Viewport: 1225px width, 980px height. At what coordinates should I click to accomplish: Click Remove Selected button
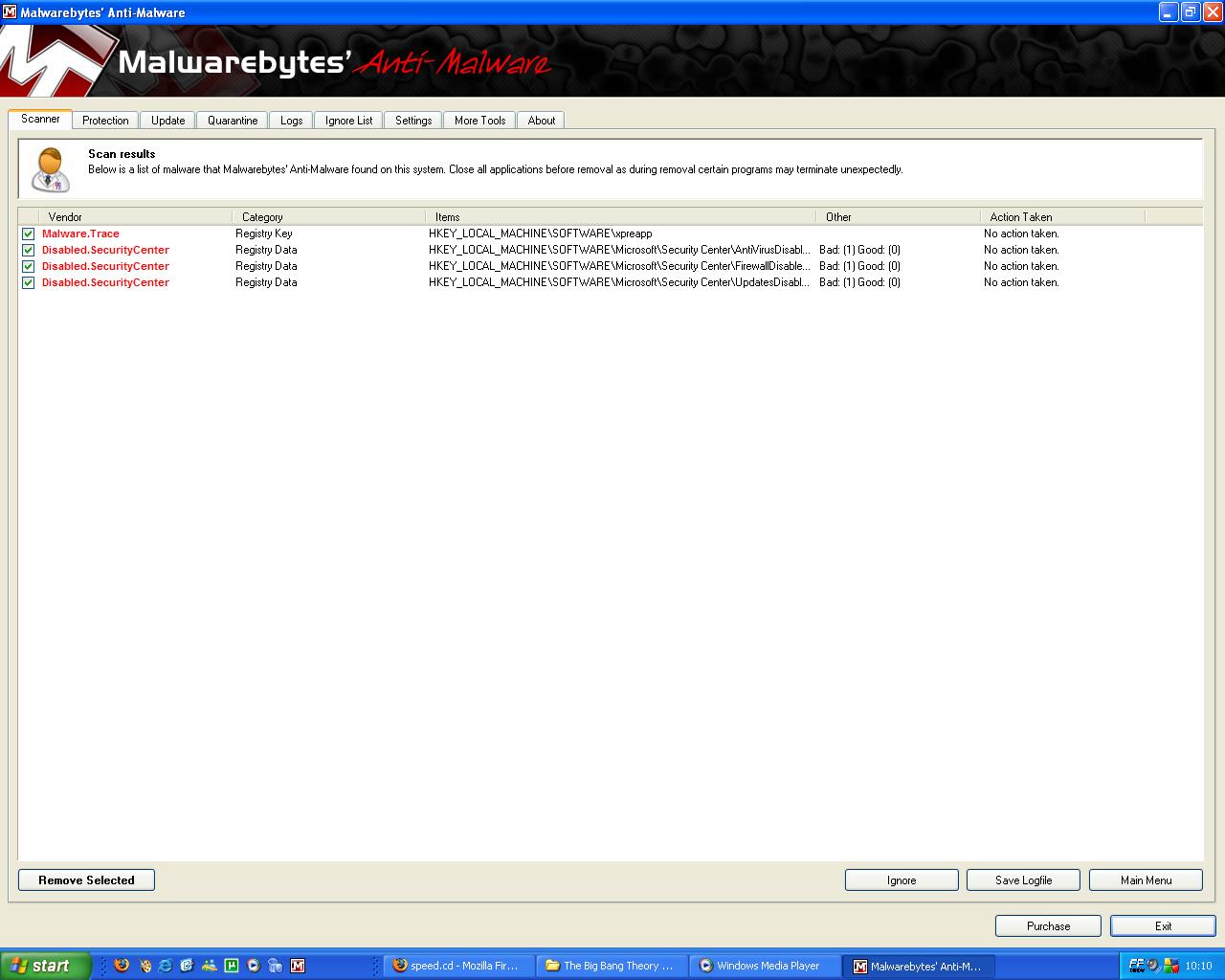(x=86, y=880)
